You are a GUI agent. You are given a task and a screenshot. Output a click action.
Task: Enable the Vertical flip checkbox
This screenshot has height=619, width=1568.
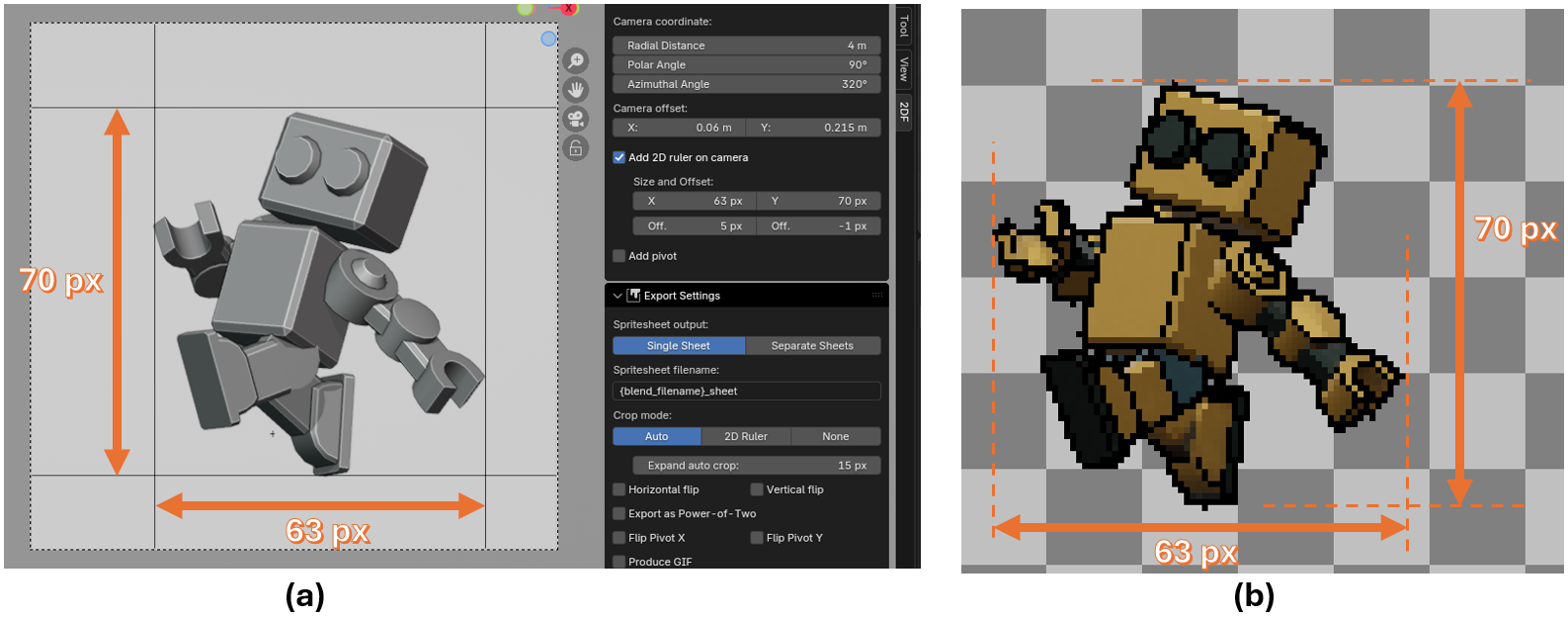[757, 489]
